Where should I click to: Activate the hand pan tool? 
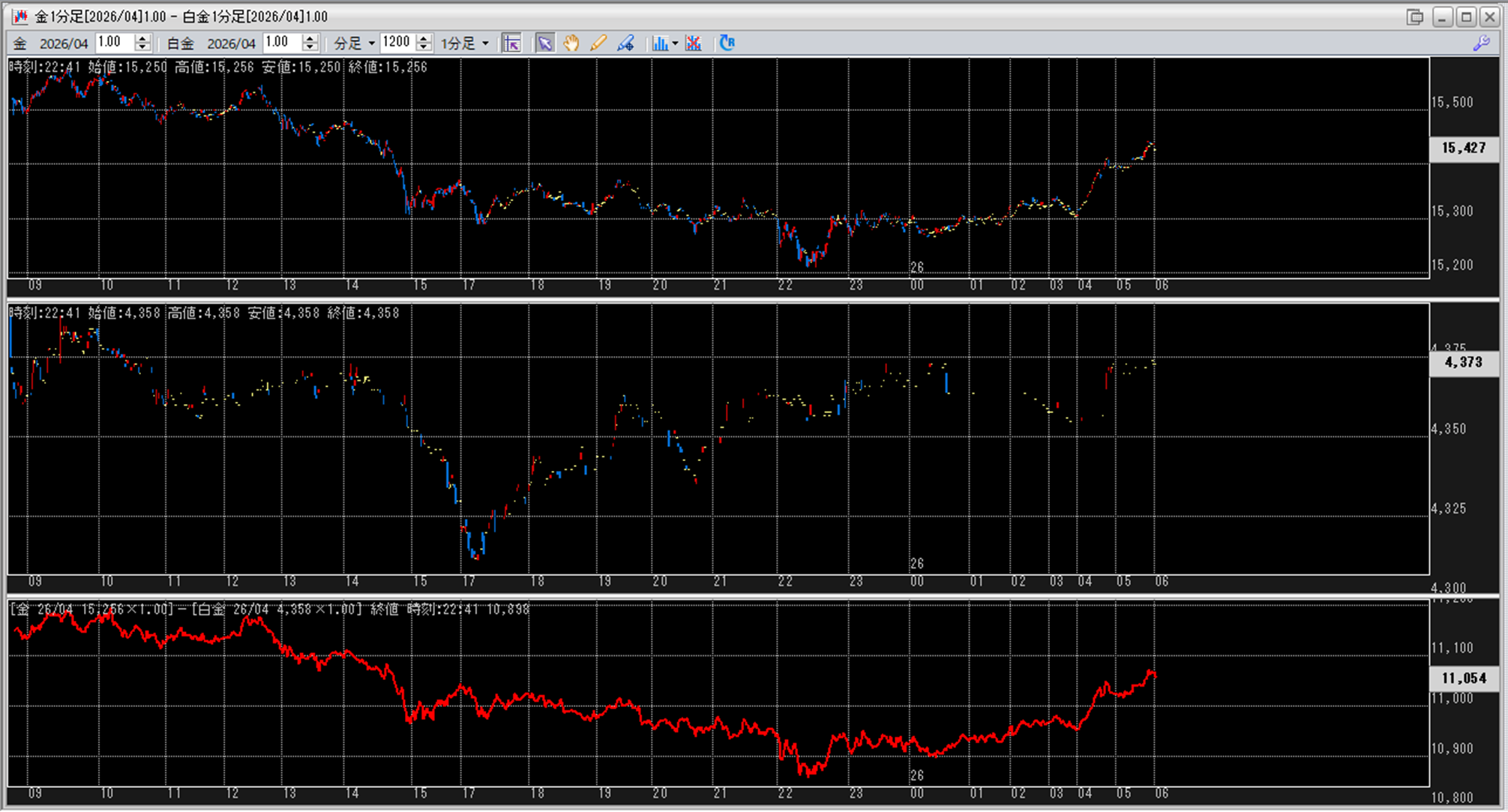tap(571, 43)
